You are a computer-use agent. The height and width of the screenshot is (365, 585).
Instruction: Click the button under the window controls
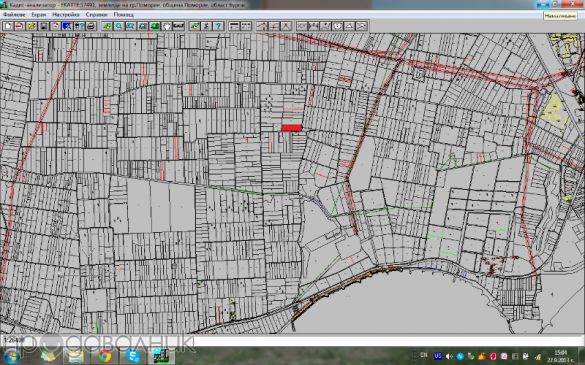[560, 16]
